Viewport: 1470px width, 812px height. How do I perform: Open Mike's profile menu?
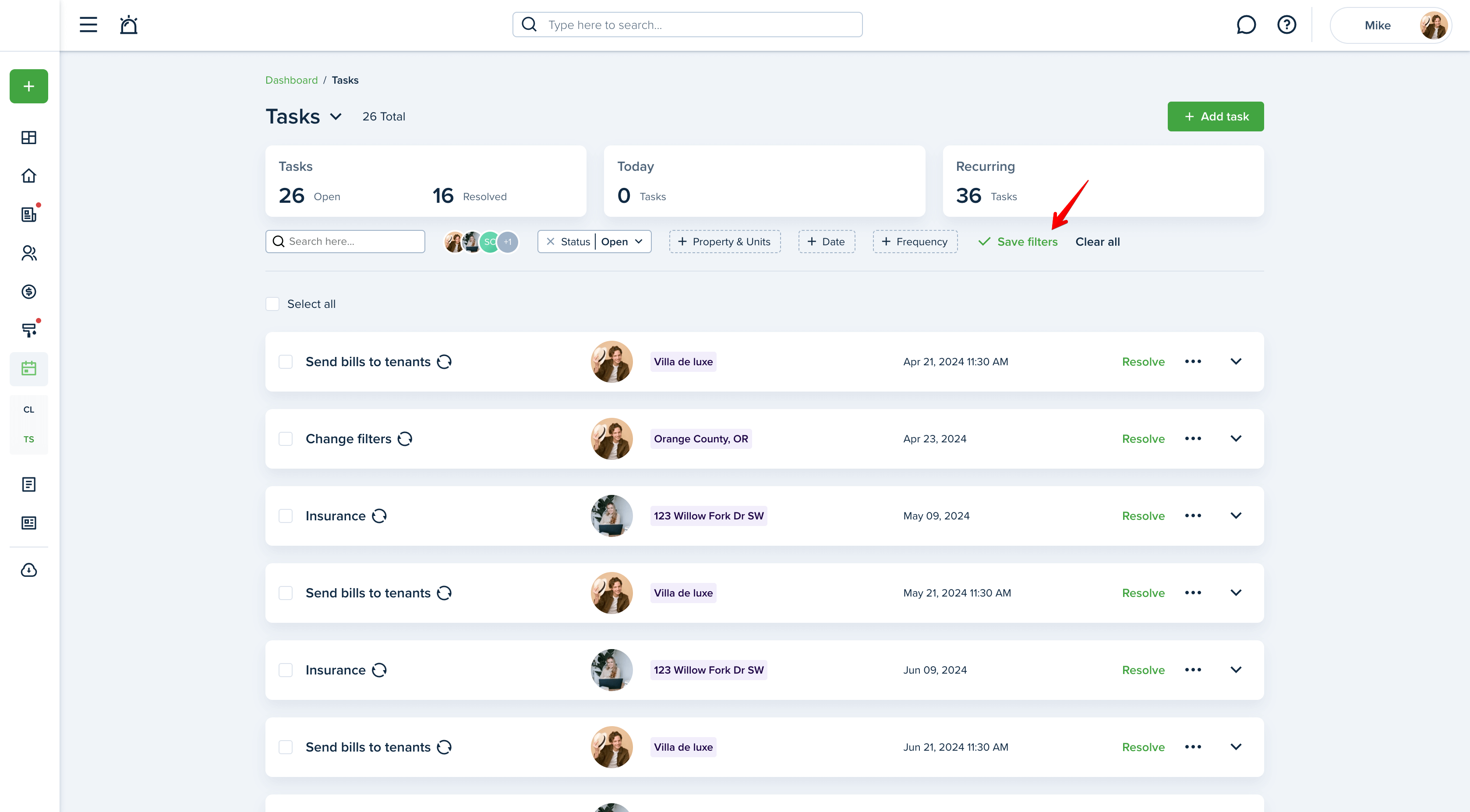pyautogui.click(x=1391, y=25)
